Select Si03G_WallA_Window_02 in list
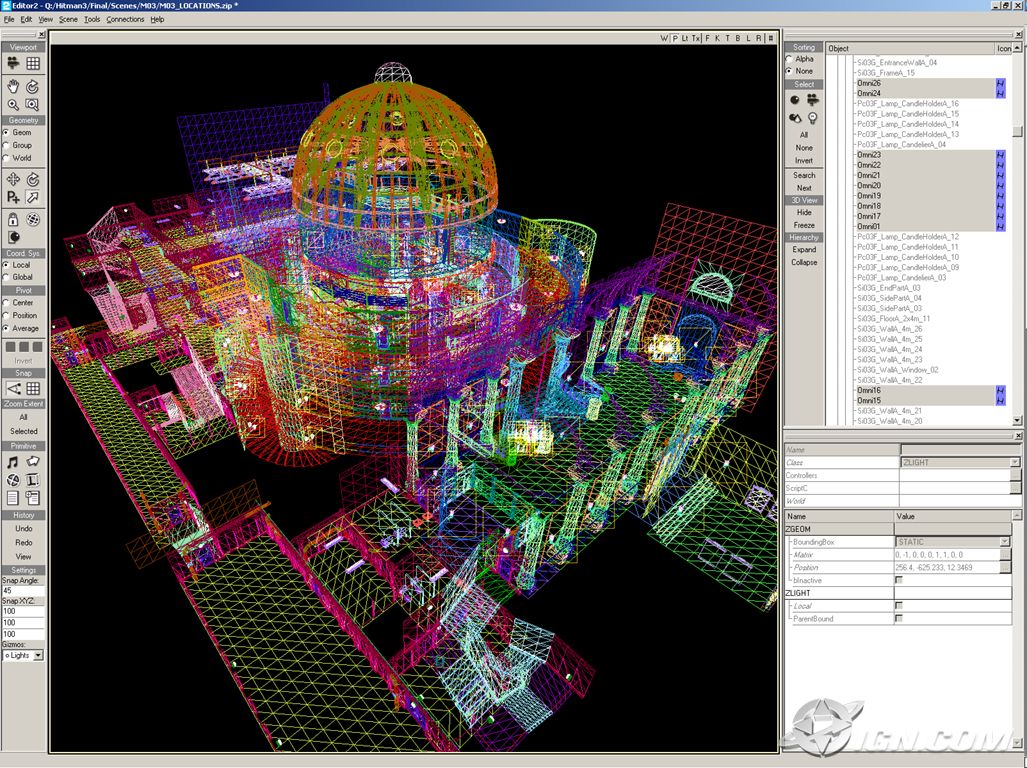 tap(897, 370)
